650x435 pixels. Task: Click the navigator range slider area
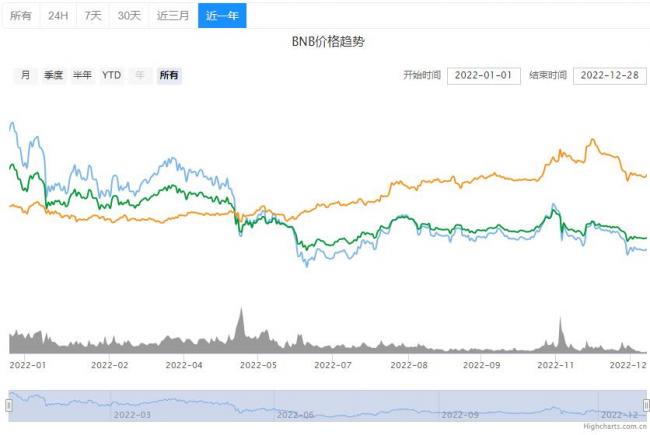327,405
